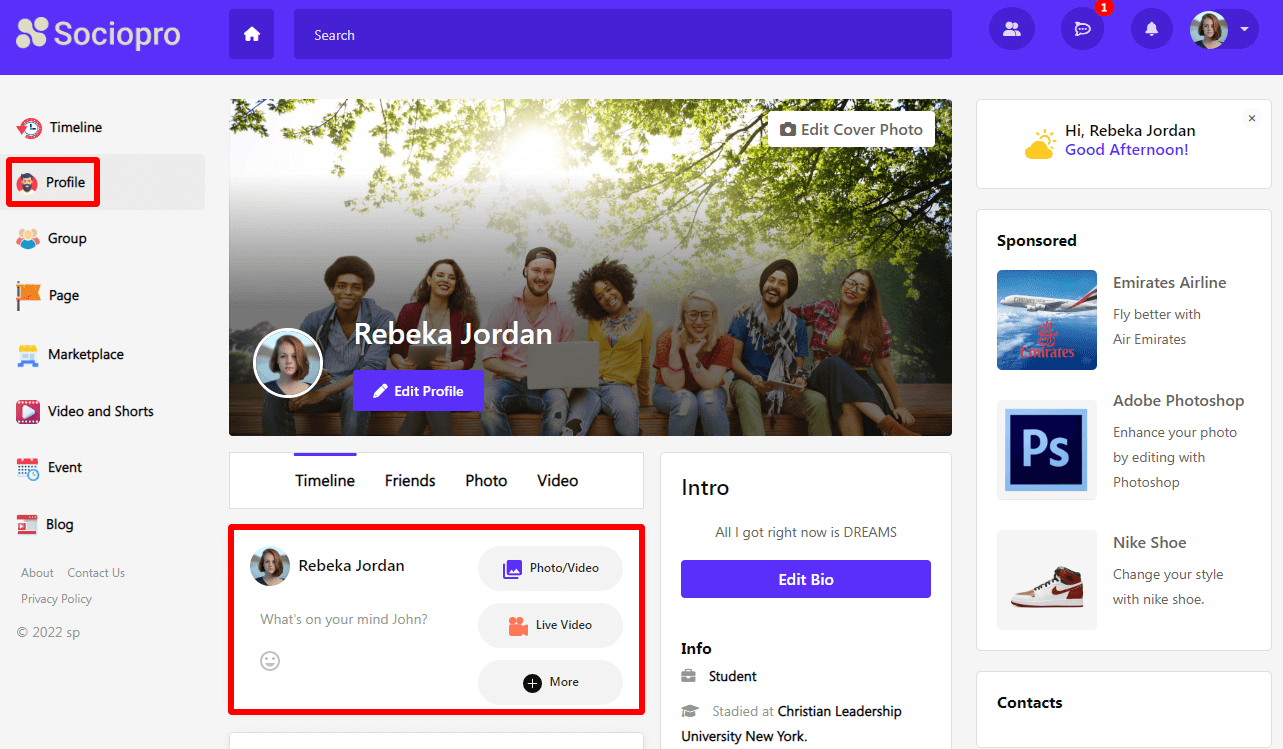This screenshot has width=1283, height=749.
Task: Expand More post options
Action: click(550, 682)
